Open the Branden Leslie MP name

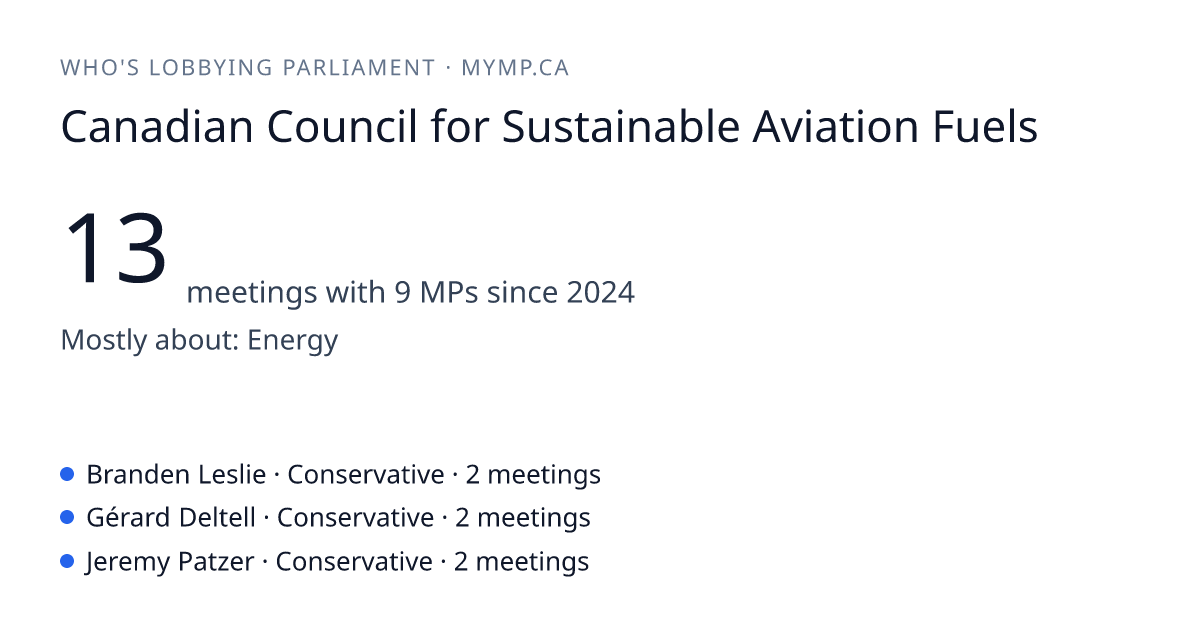176,474
